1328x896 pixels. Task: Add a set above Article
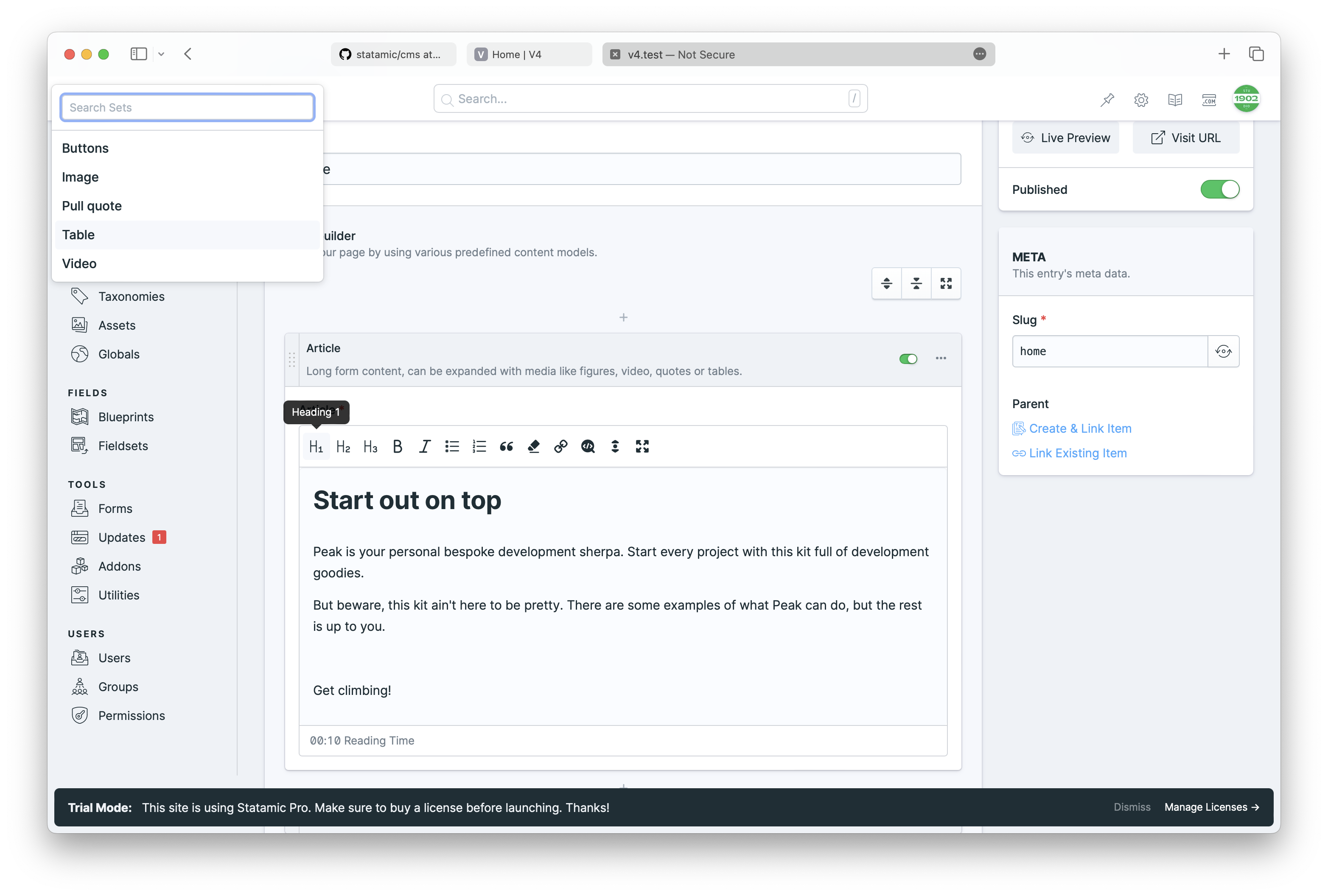click(623, 318)
